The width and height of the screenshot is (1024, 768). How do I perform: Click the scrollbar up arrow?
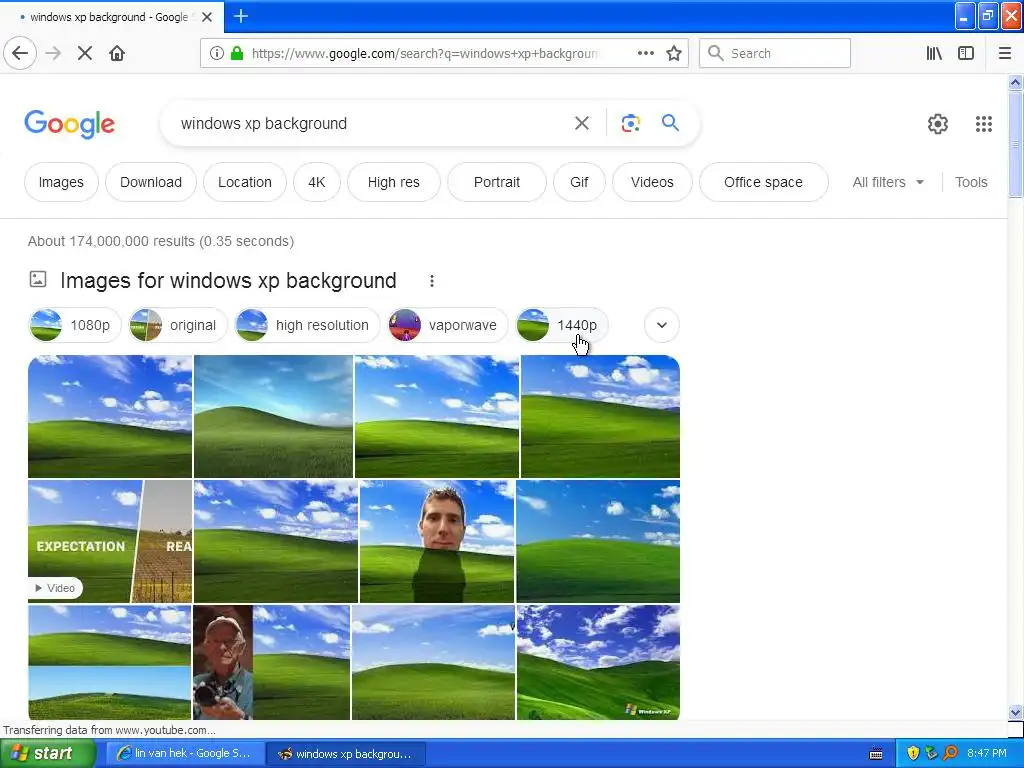pyautogui.click(x=1016, y=82)
